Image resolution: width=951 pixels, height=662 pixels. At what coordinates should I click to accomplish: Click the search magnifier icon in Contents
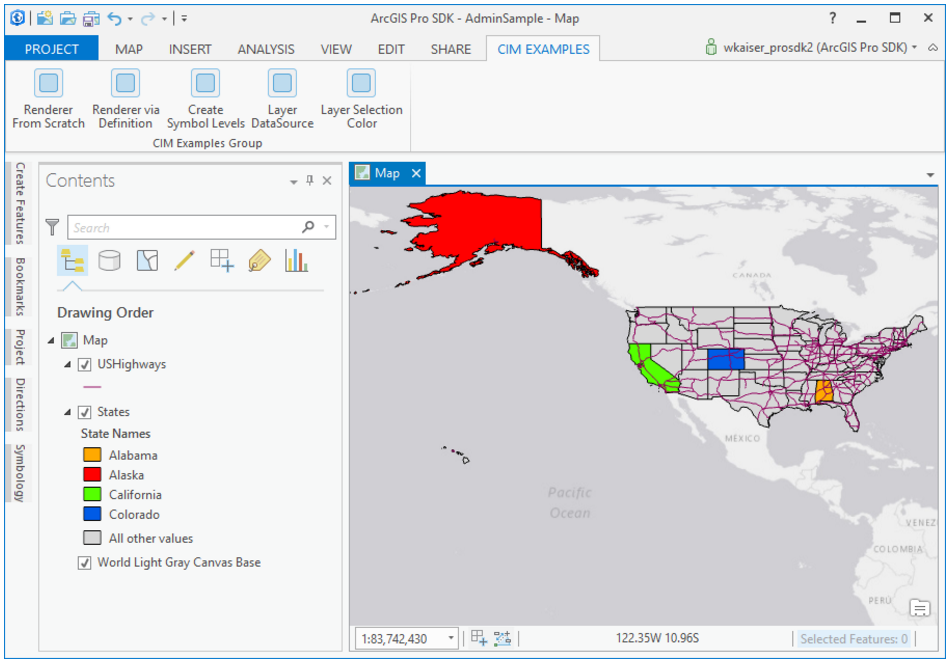308,227
